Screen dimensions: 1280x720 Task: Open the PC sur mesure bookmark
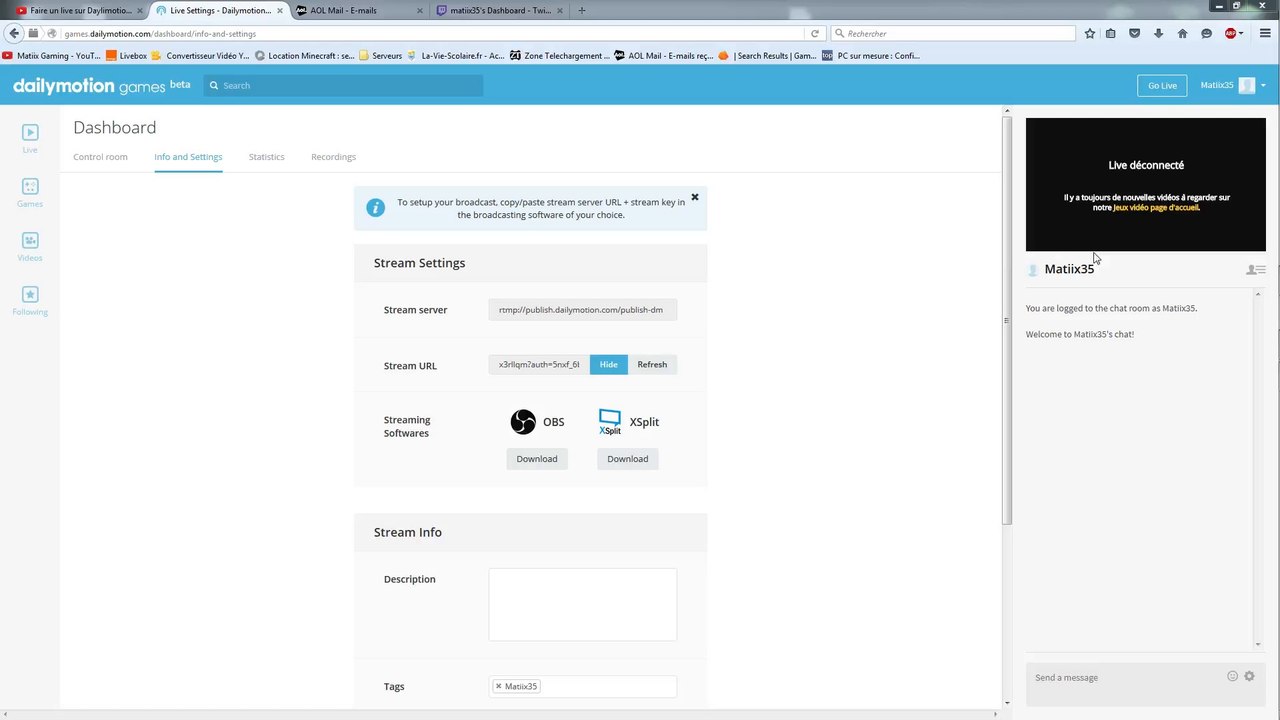pos(870,56)
